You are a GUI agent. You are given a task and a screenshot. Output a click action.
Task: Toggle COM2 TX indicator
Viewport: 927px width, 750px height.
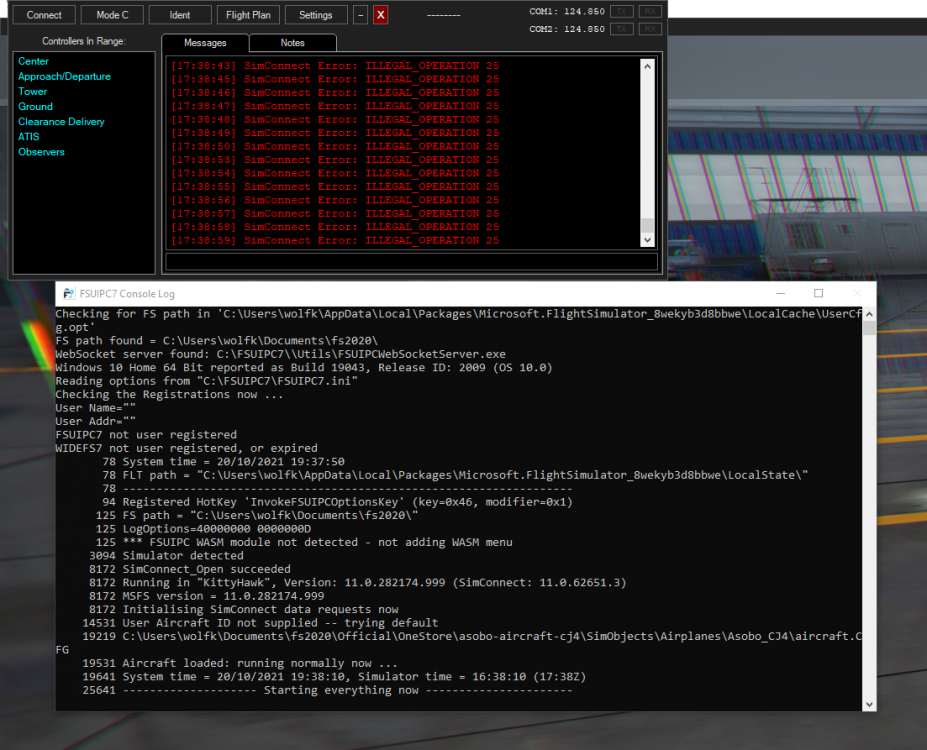(622, 29)
